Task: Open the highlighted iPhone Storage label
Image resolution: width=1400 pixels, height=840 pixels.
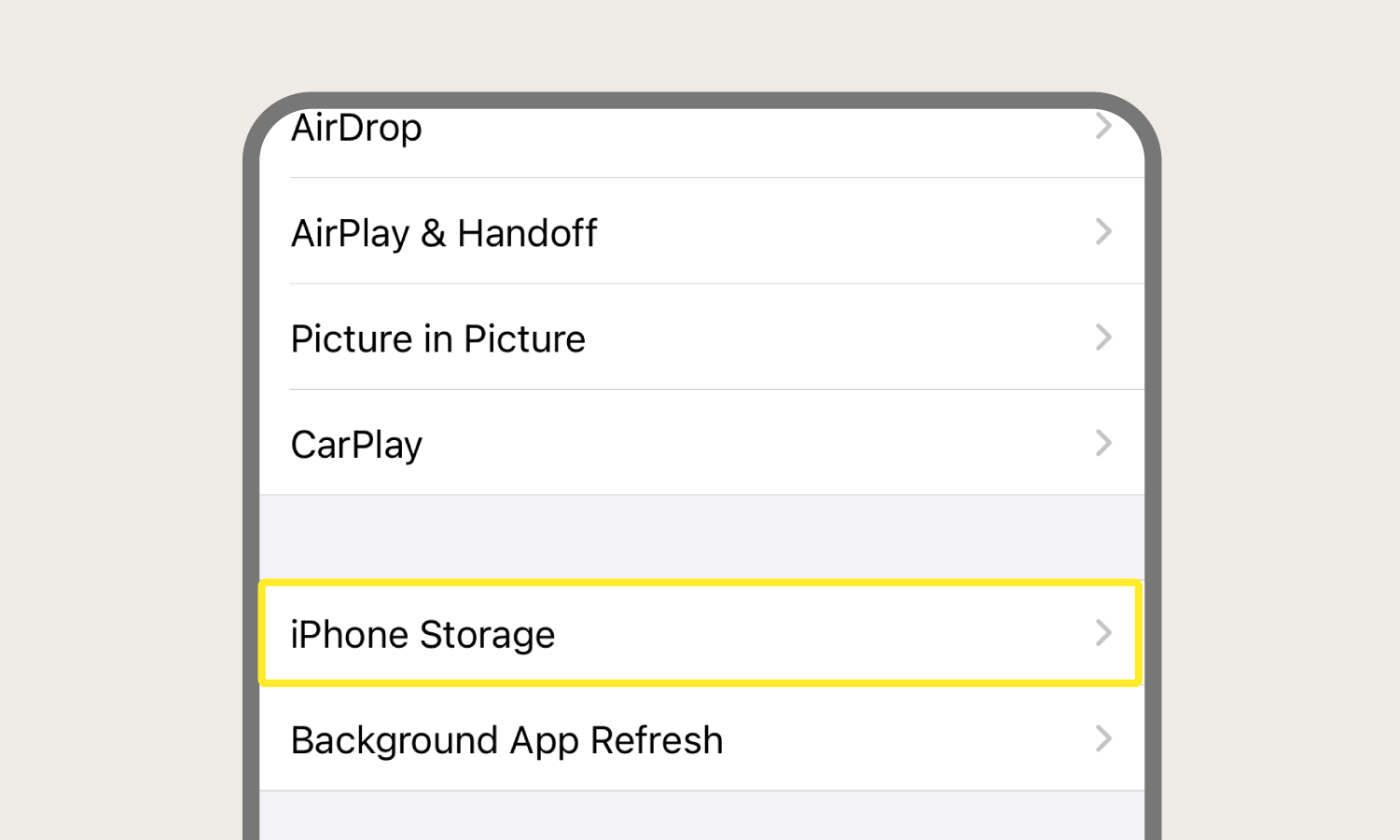Action: 423,635
